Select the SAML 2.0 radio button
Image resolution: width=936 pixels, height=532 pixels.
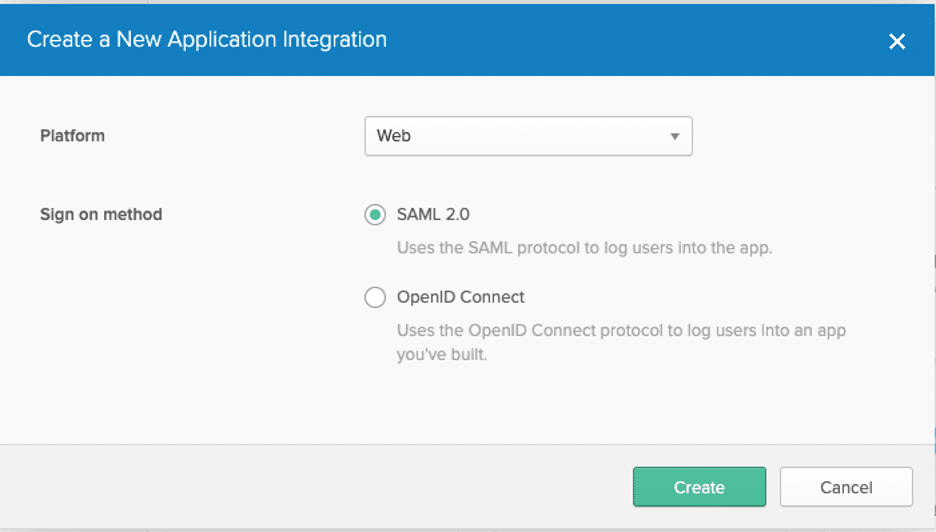pyautogui.click(x=375, y=215)
